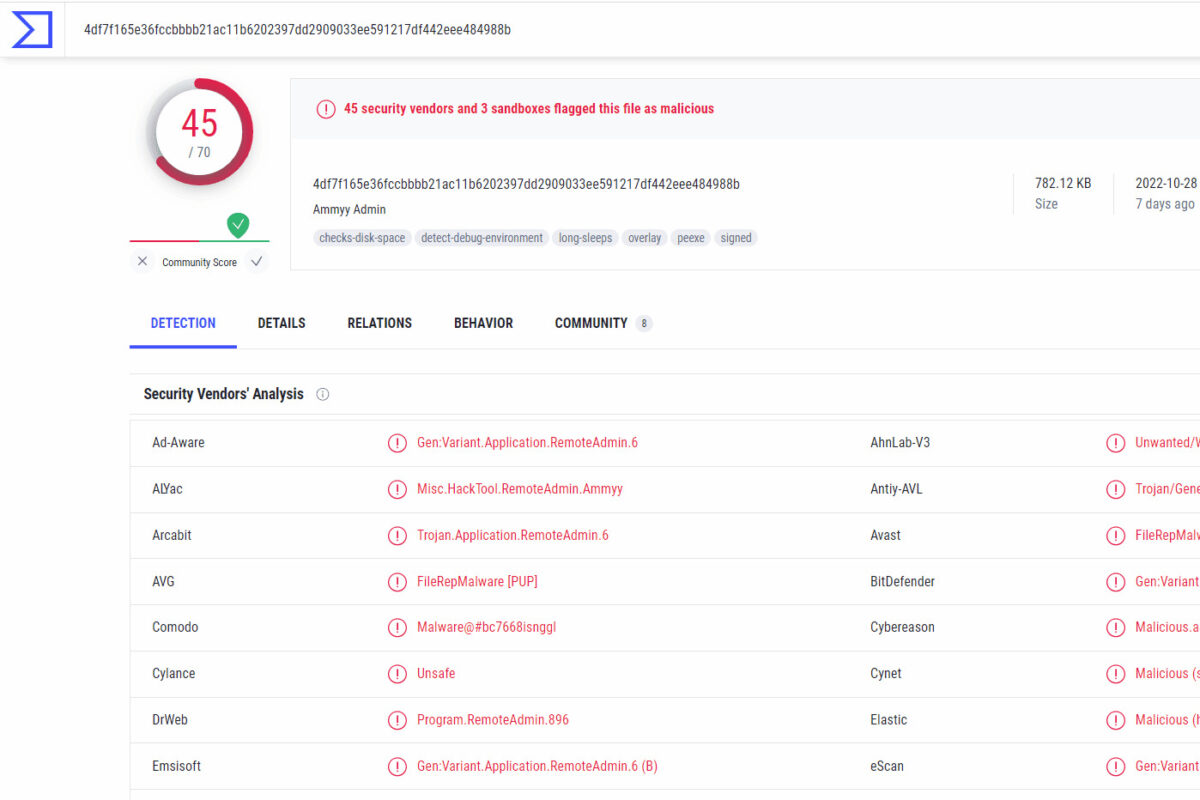Select the checks-disk-space tag
The width and height of the screenshot is (1200, 800).
point(362,238)
